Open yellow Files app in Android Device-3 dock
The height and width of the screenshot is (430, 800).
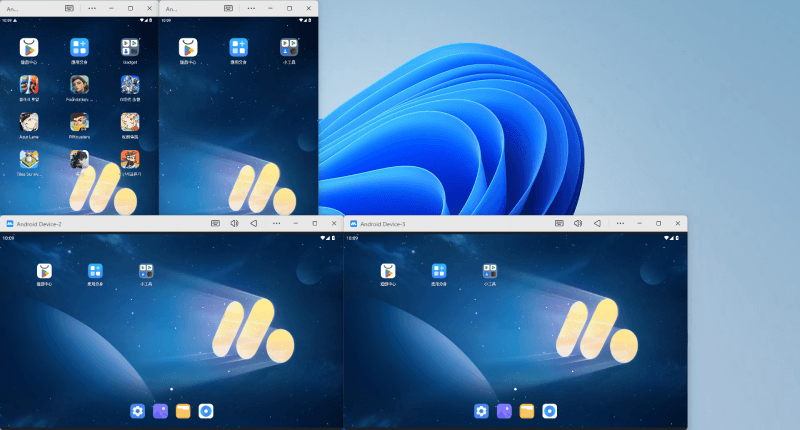(x=527, y=411)
